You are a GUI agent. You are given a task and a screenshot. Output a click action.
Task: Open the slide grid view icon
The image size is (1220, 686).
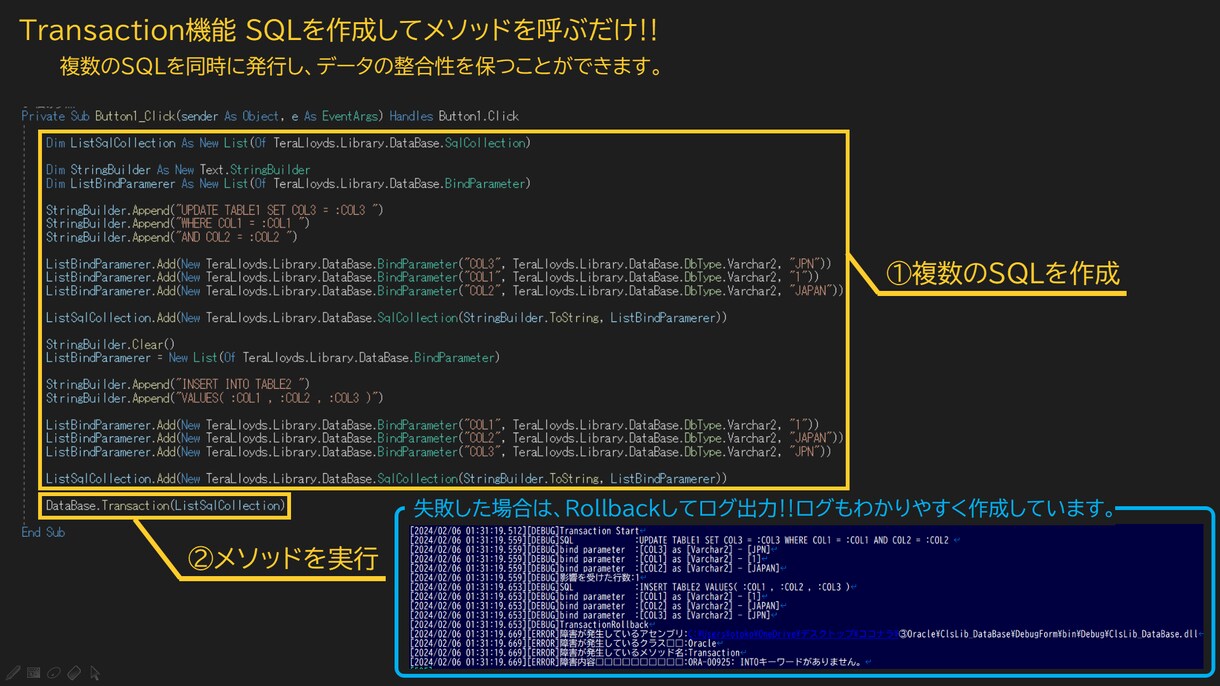pos(33,672)
